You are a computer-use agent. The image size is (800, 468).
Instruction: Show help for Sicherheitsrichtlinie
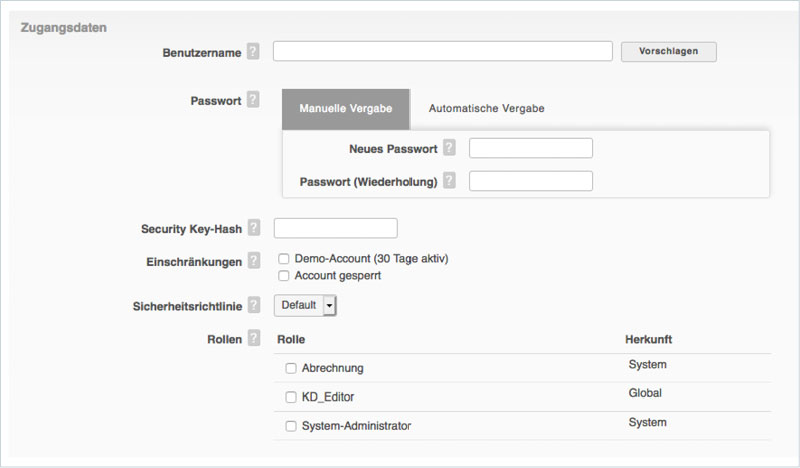(x=253, y=305)
